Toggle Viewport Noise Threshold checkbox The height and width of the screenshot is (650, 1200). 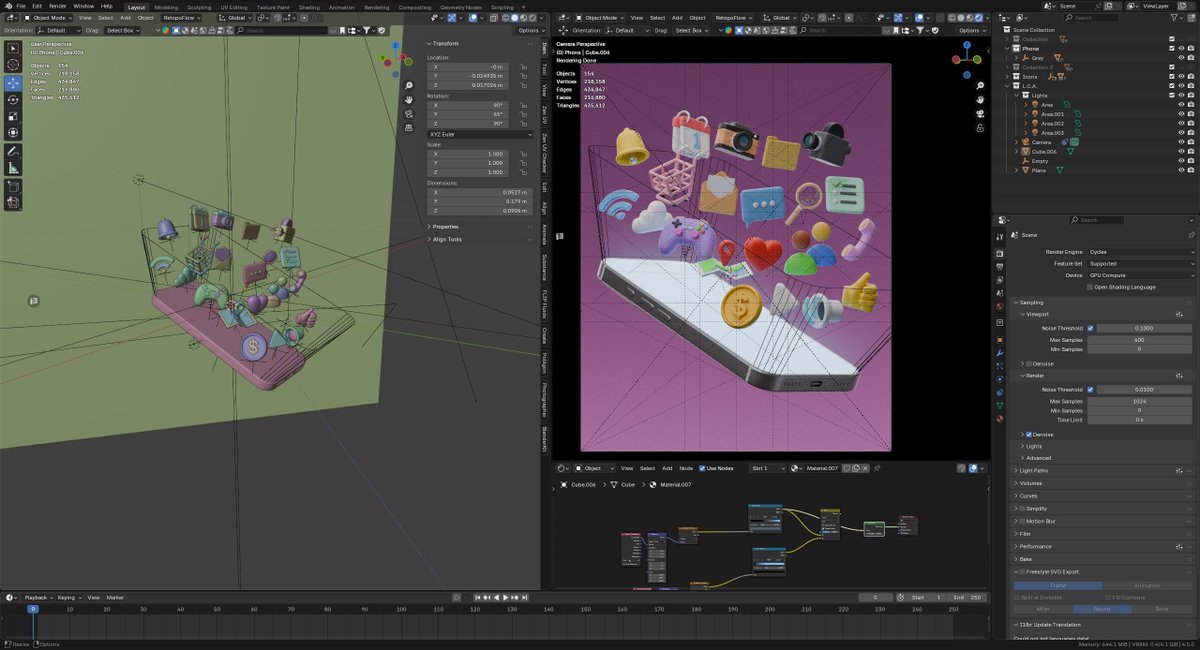(1090, 328)
